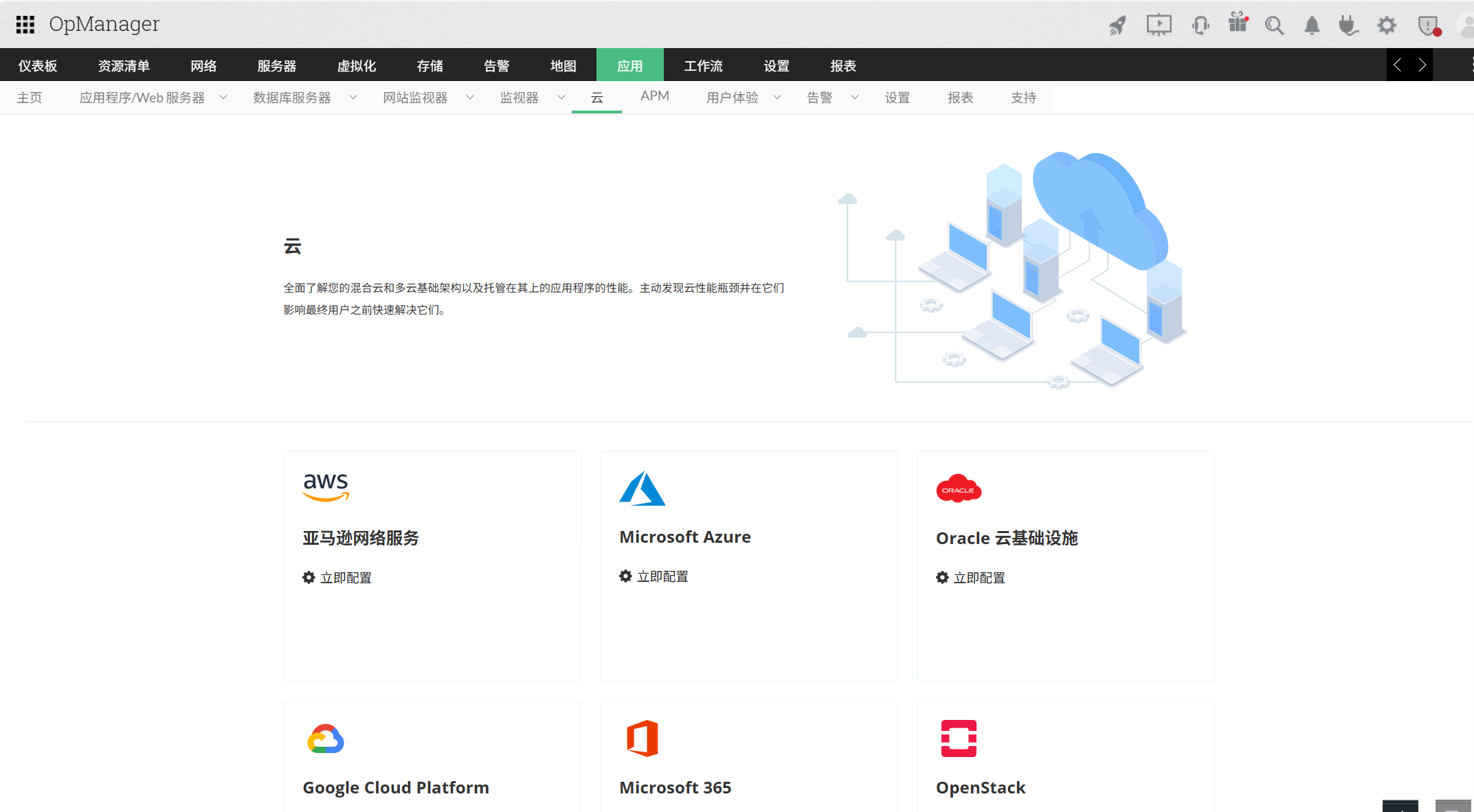This screenshot has height=812, width=1474.
Task: Click 立即配置 under Microsoft Azure
Action: pyautogui.click(x=662, y=576)
